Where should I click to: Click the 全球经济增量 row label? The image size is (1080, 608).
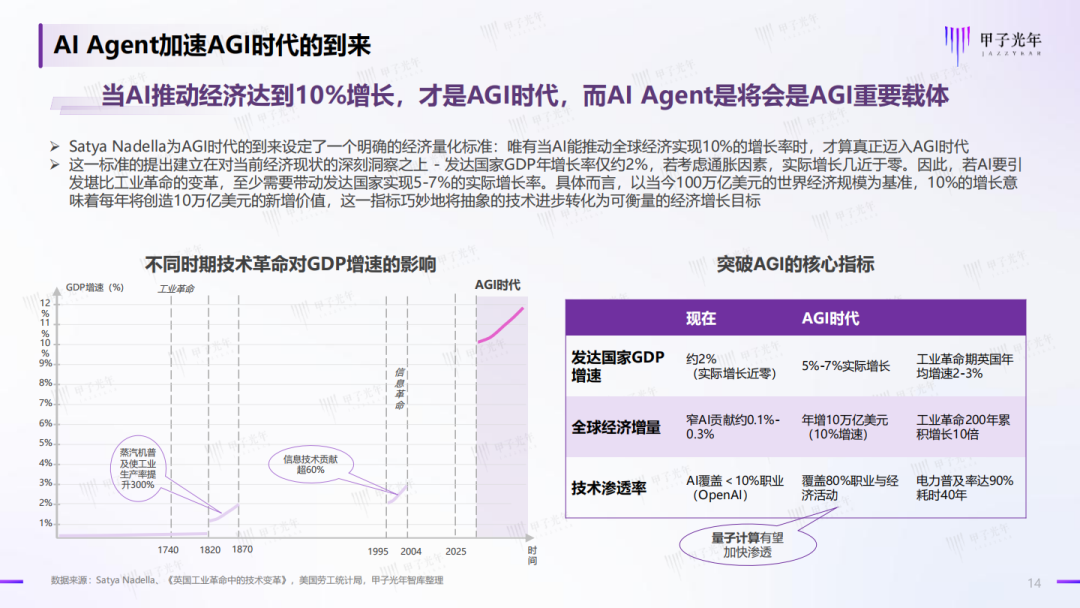point(616,428)
